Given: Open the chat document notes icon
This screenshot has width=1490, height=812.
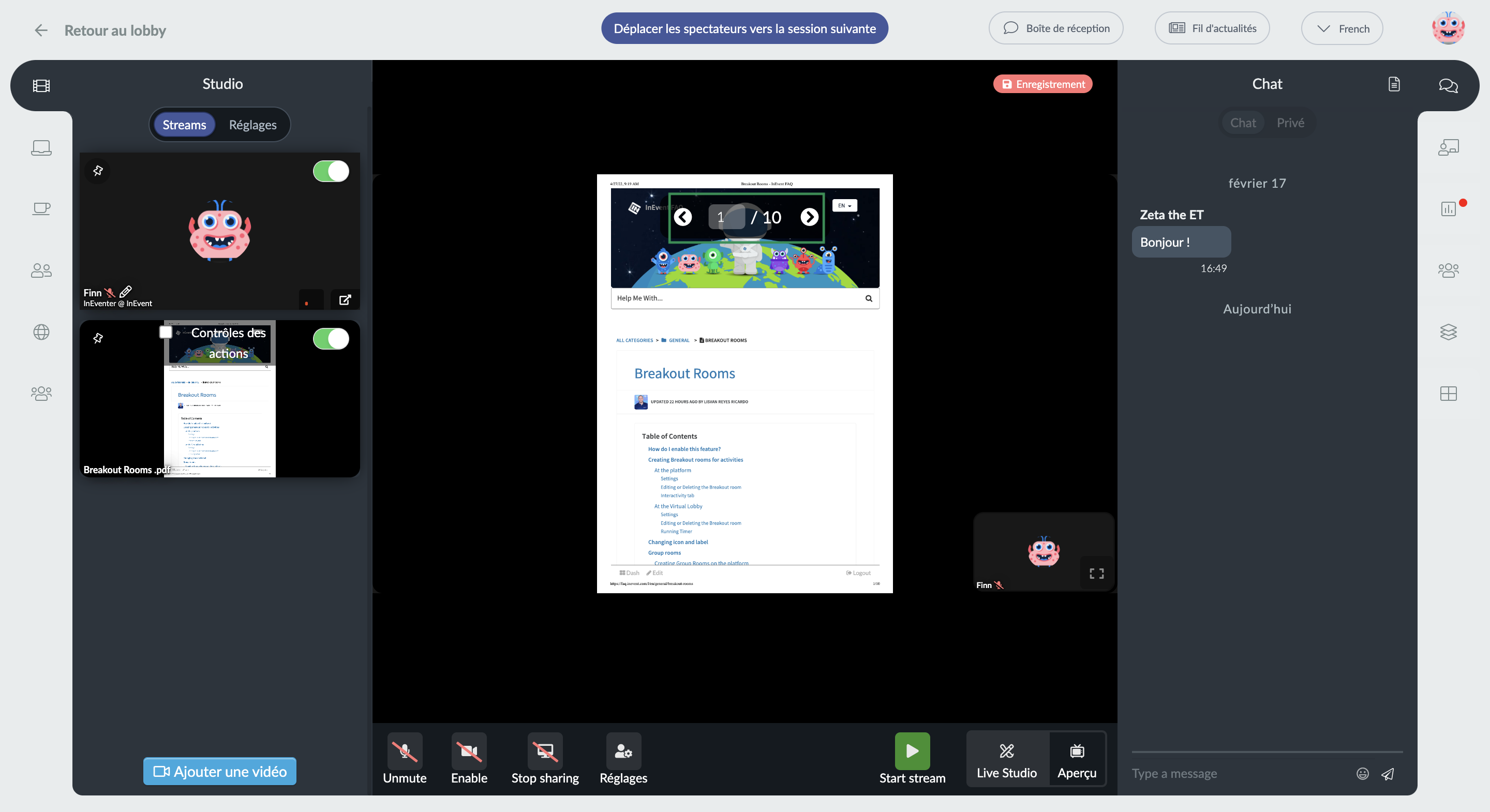Looking at the screenshot, I should 1394,84.
